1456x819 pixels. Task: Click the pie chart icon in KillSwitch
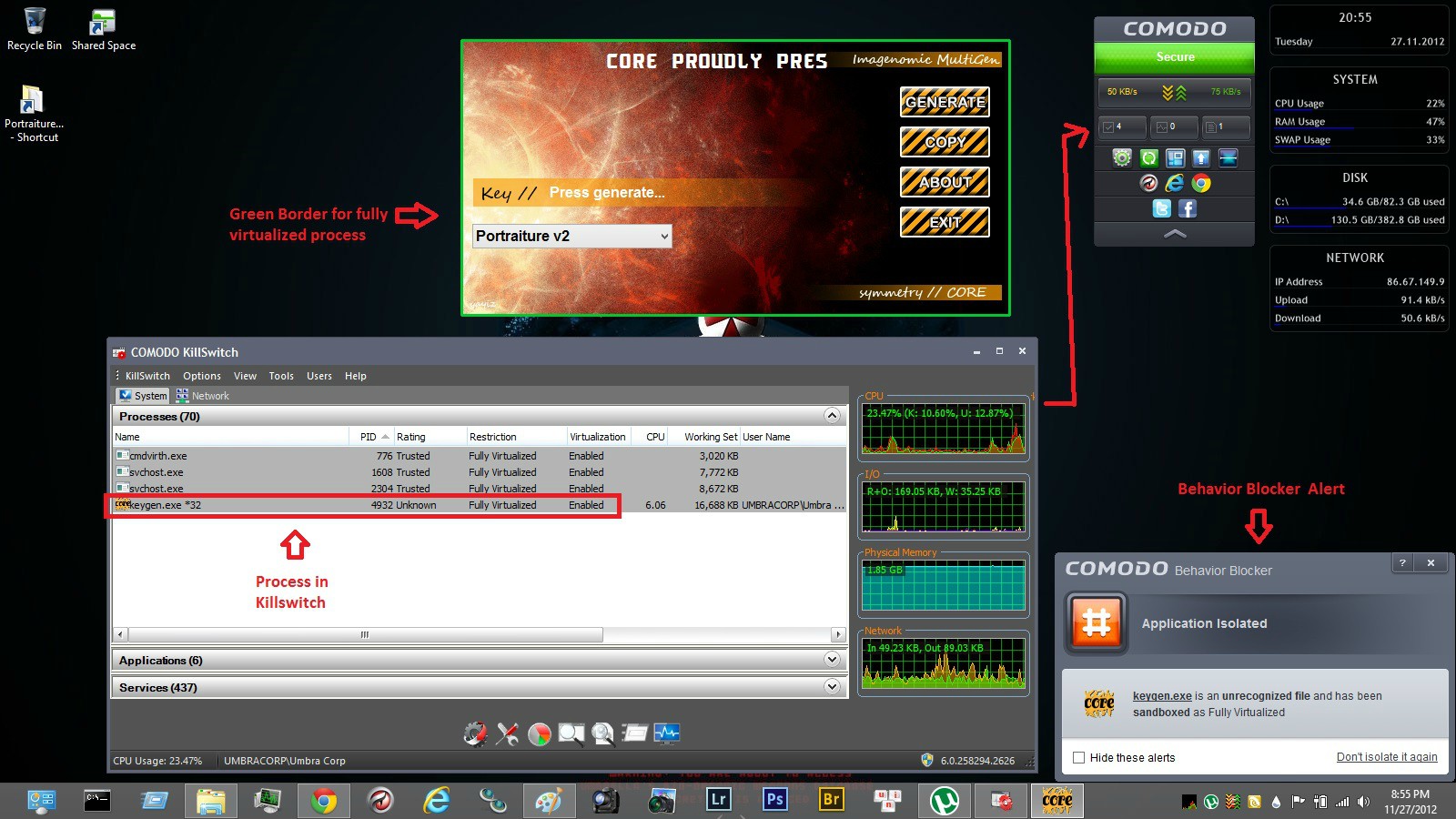coord(540,733)
